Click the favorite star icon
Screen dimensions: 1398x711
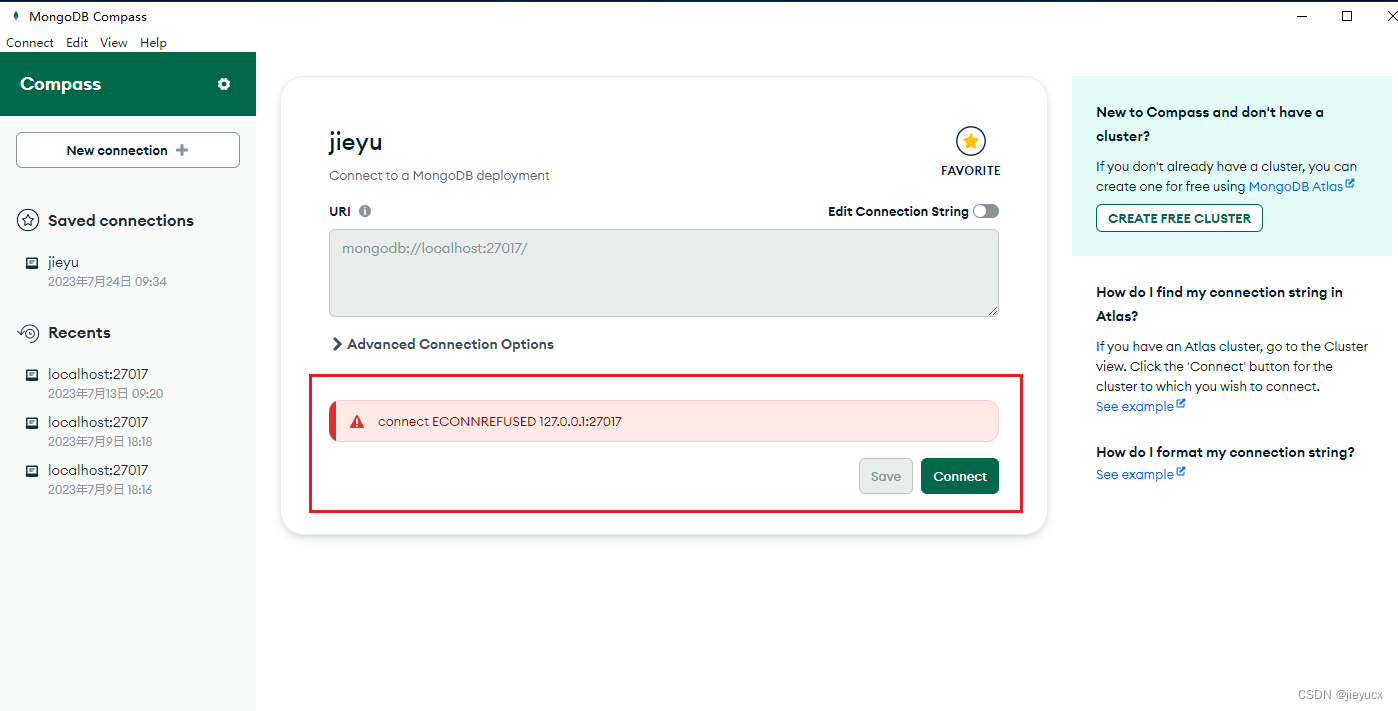tap(970, 141)
